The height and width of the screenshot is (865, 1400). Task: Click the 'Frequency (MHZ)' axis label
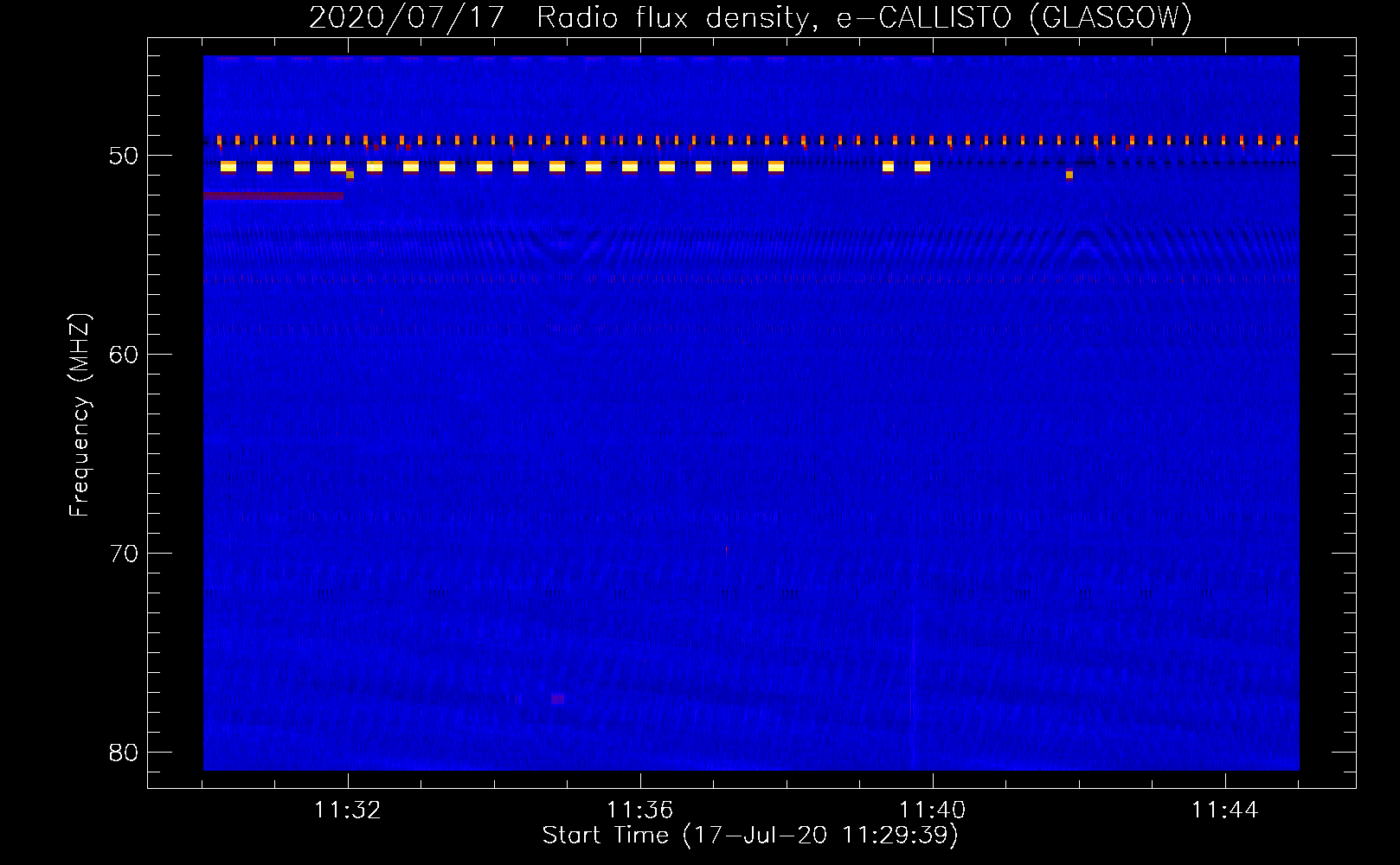(x=80, y=415)
